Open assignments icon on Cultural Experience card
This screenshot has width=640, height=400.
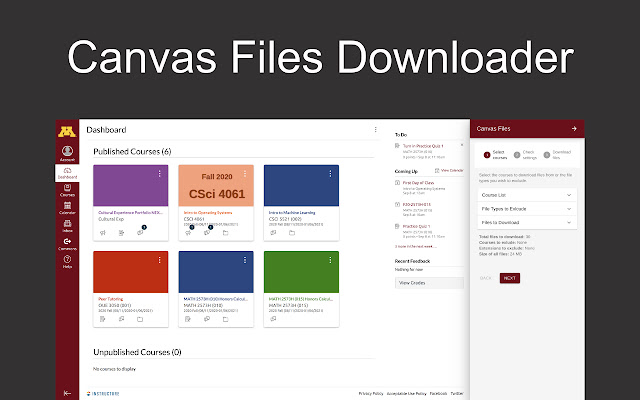tap(121, 233)
